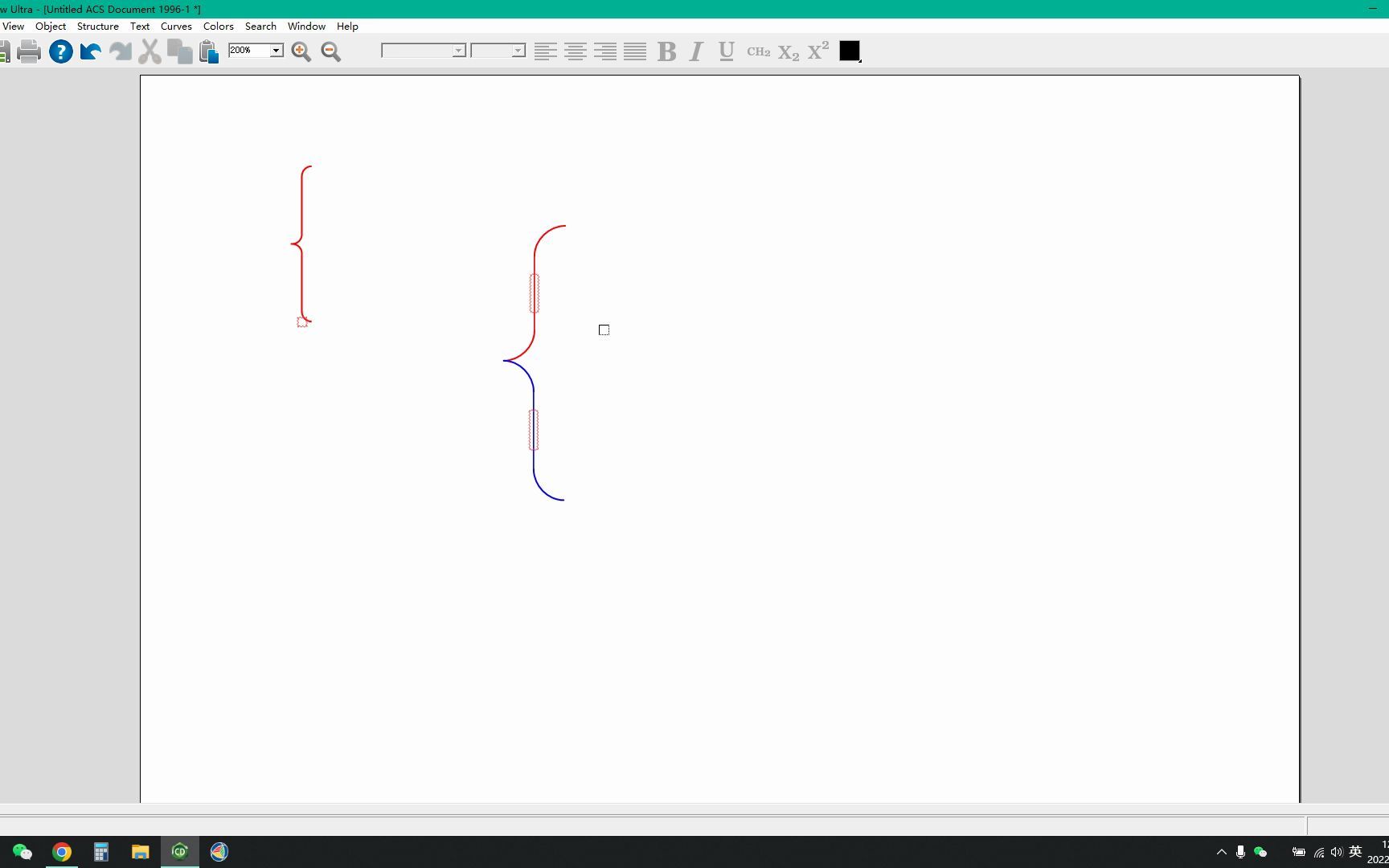Open the Search menu
1389x868 pixels.
[x=260, y=26]
